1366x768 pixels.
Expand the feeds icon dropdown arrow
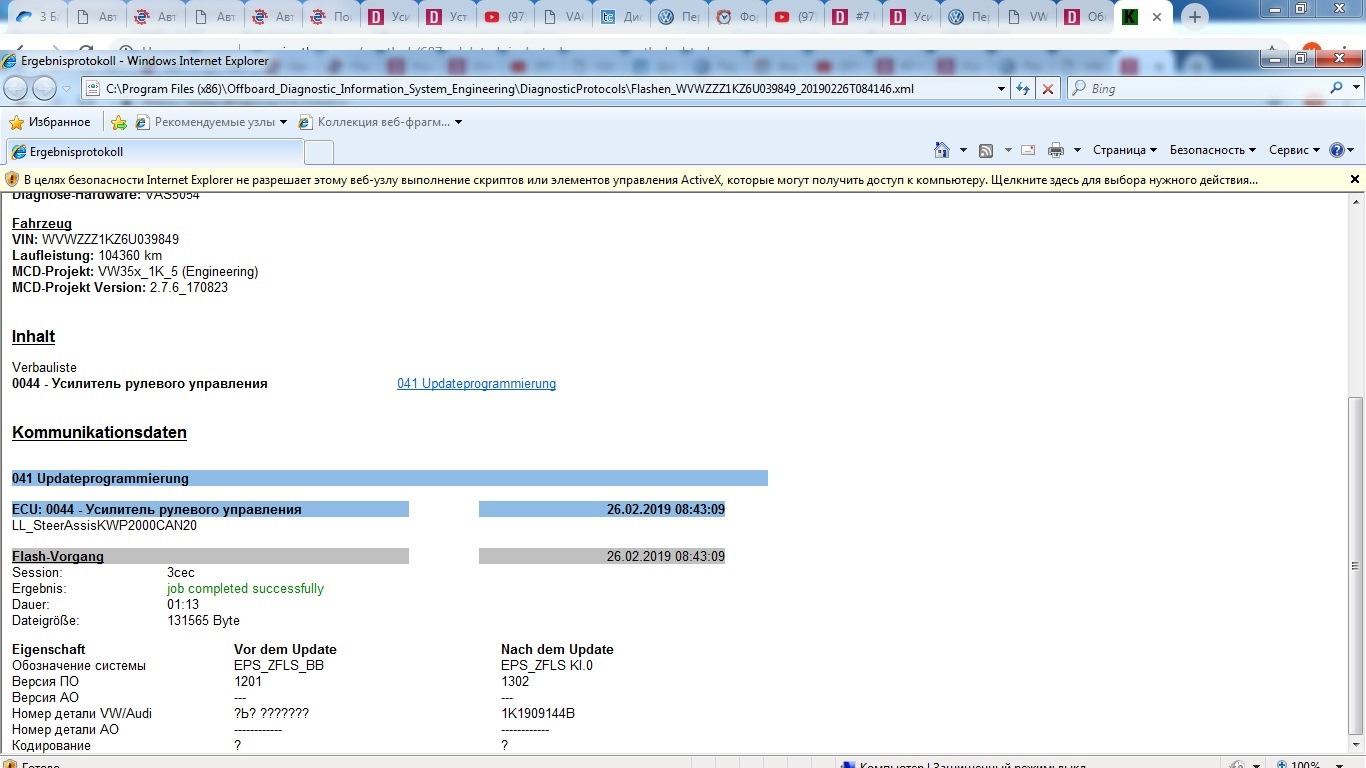click(1008, 150)
